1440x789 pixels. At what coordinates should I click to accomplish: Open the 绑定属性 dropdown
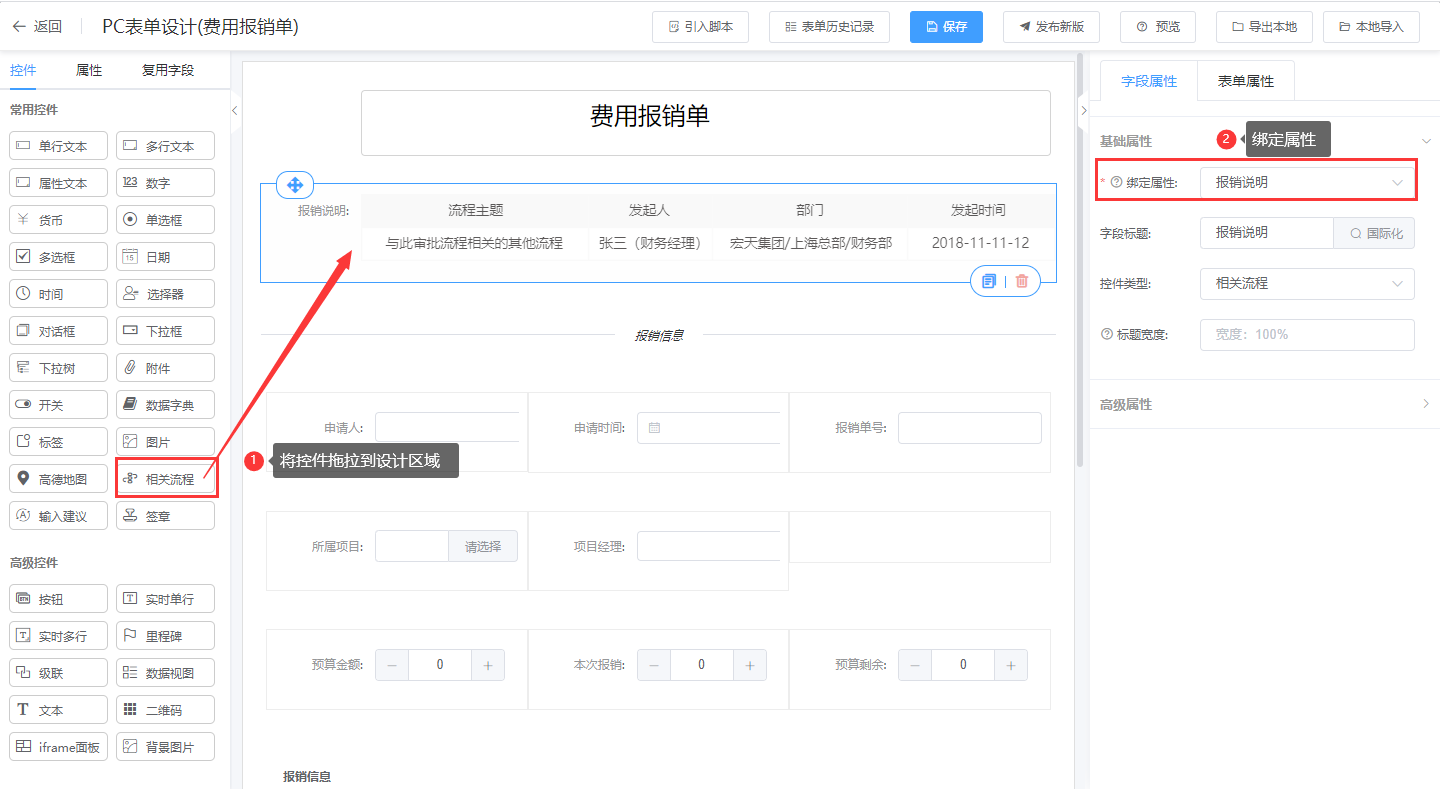click(x=1307, y=183)
